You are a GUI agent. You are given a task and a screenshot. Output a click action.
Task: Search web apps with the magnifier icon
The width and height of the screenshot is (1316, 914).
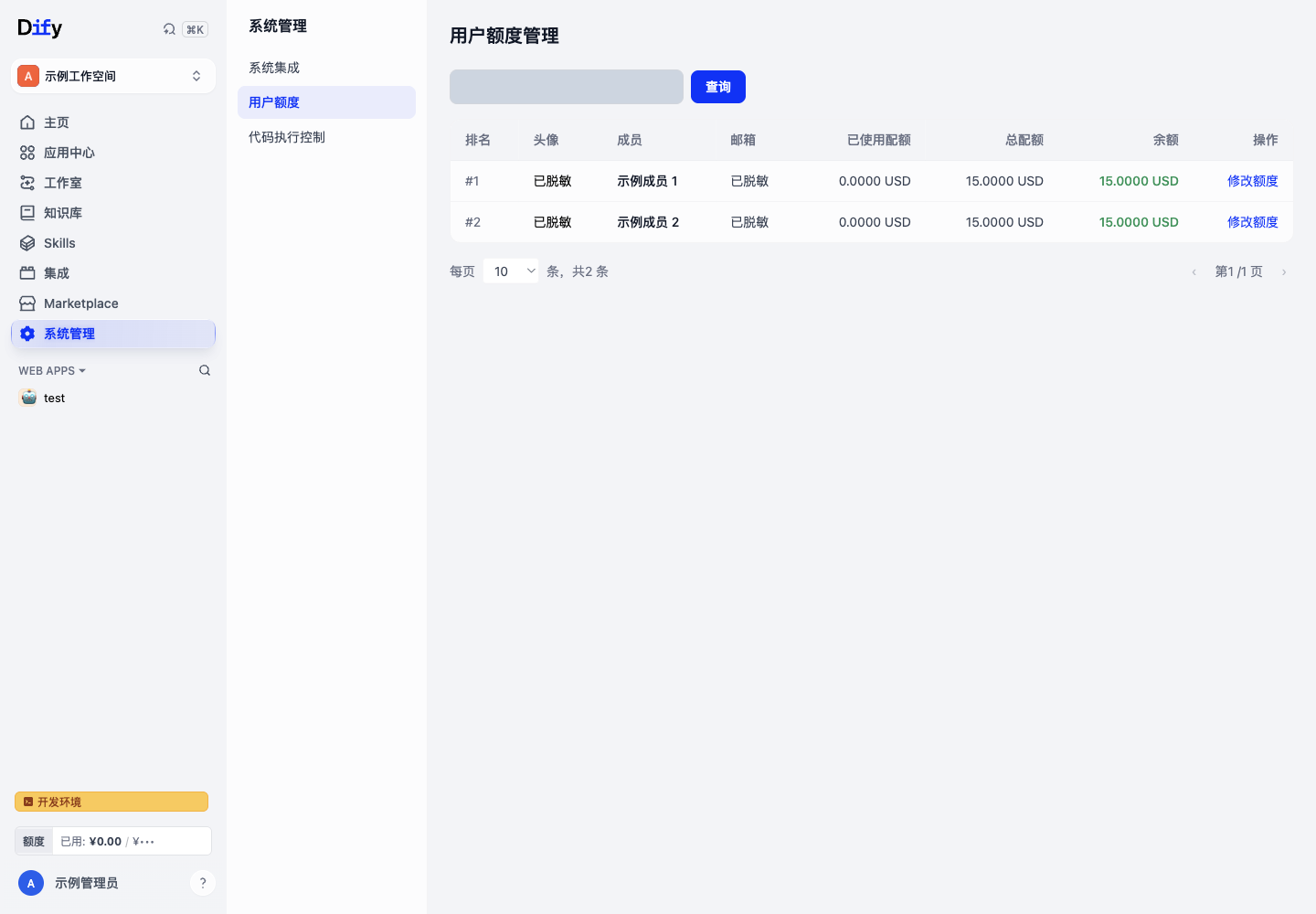click(205, 370)
